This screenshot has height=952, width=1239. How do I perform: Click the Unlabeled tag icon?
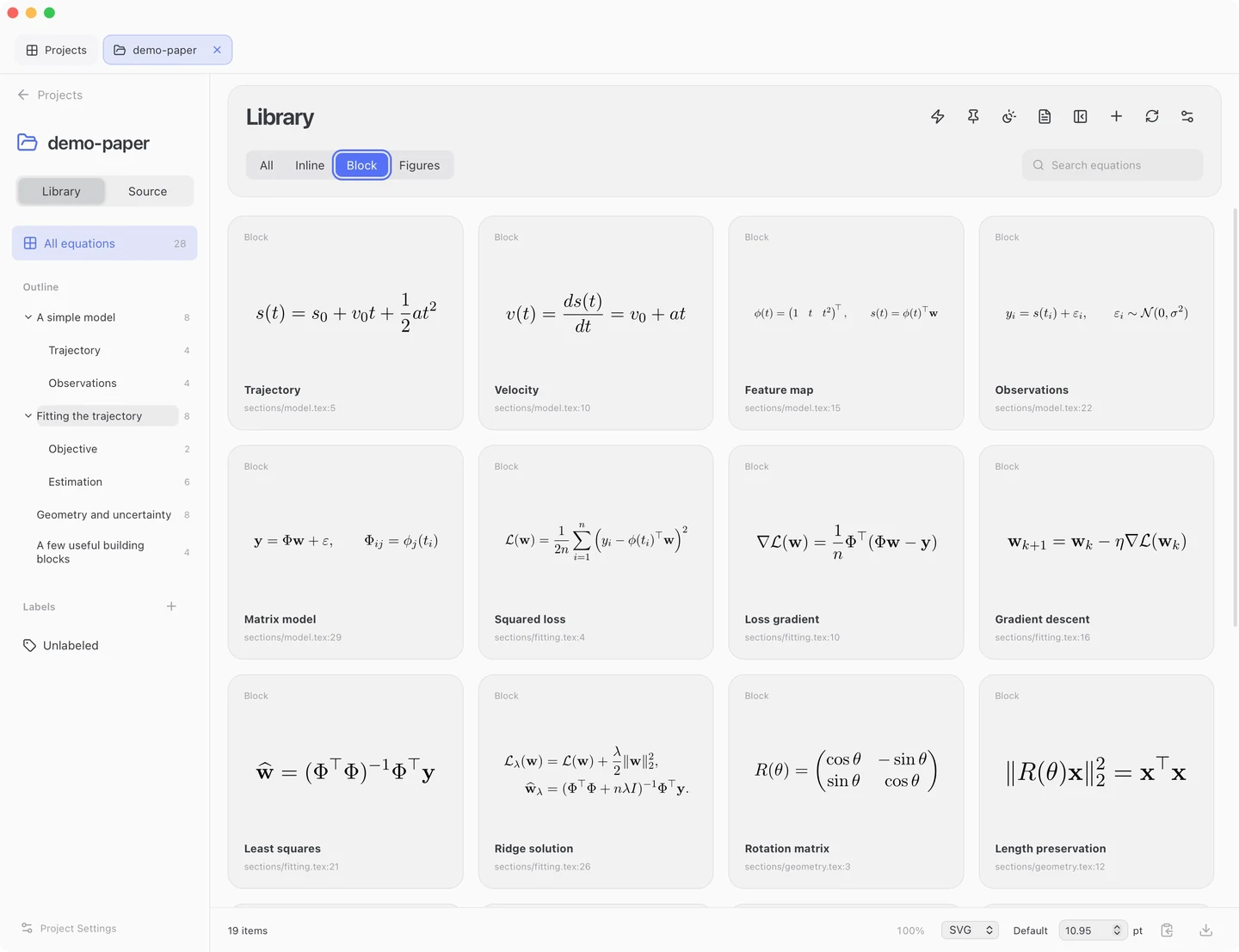click(x=29, y=645)
